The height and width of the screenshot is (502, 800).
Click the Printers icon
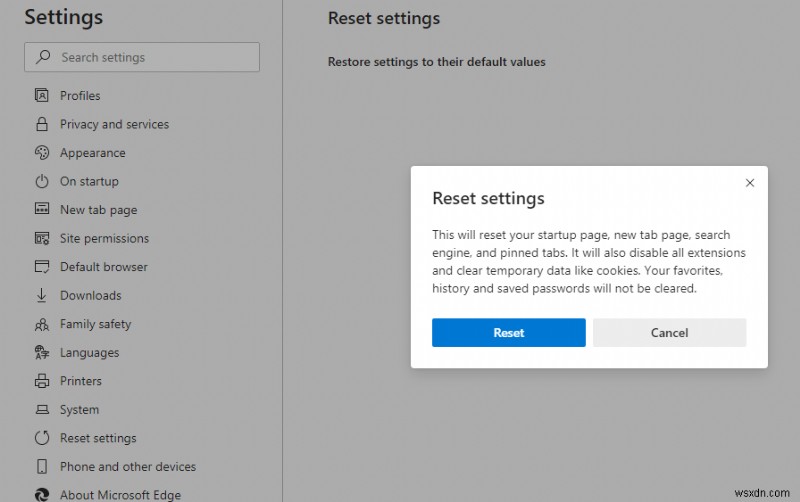pos(42,381)
